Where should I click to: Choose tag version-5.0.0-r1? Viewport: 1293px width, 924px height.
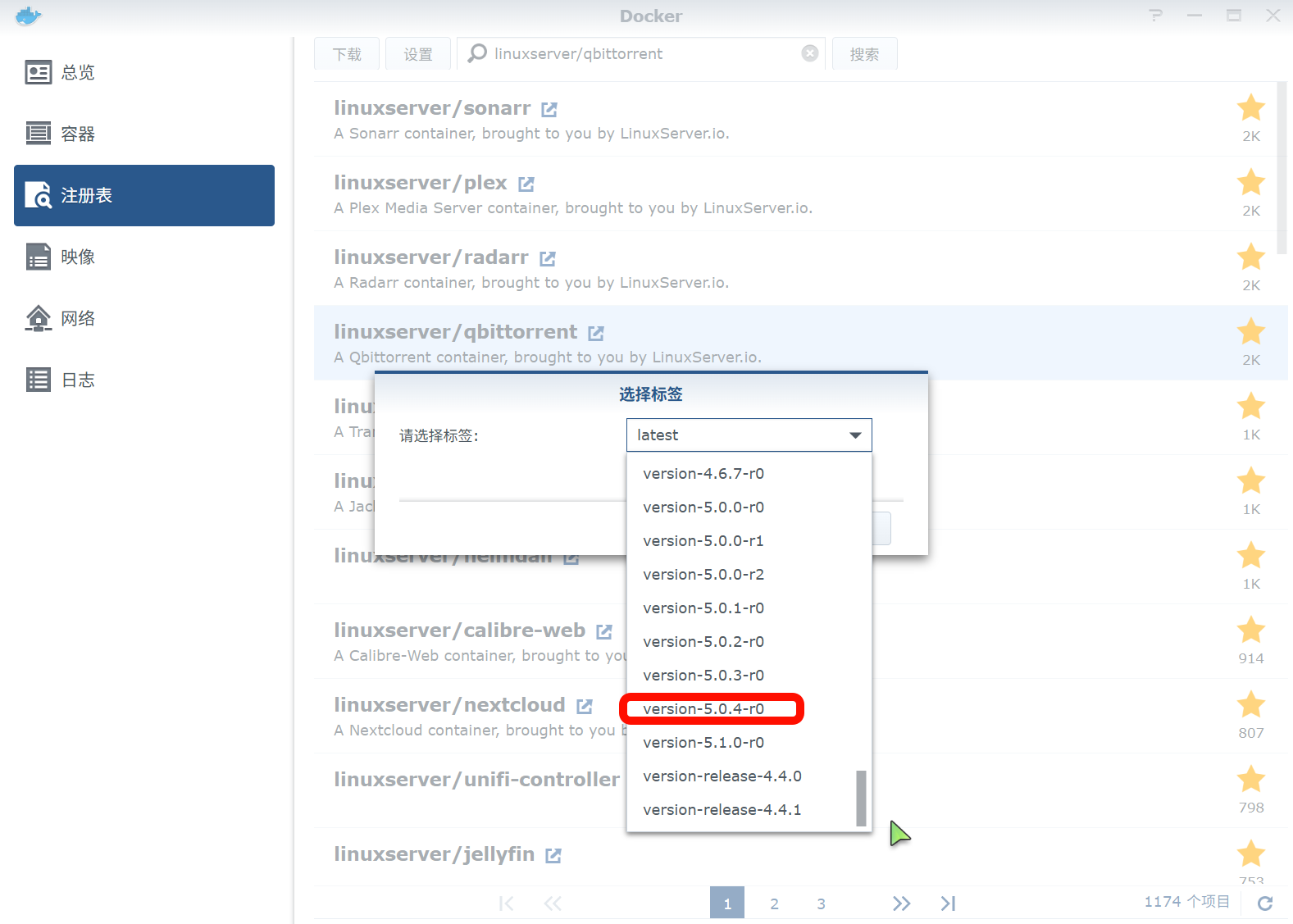(x=749, y=540)
